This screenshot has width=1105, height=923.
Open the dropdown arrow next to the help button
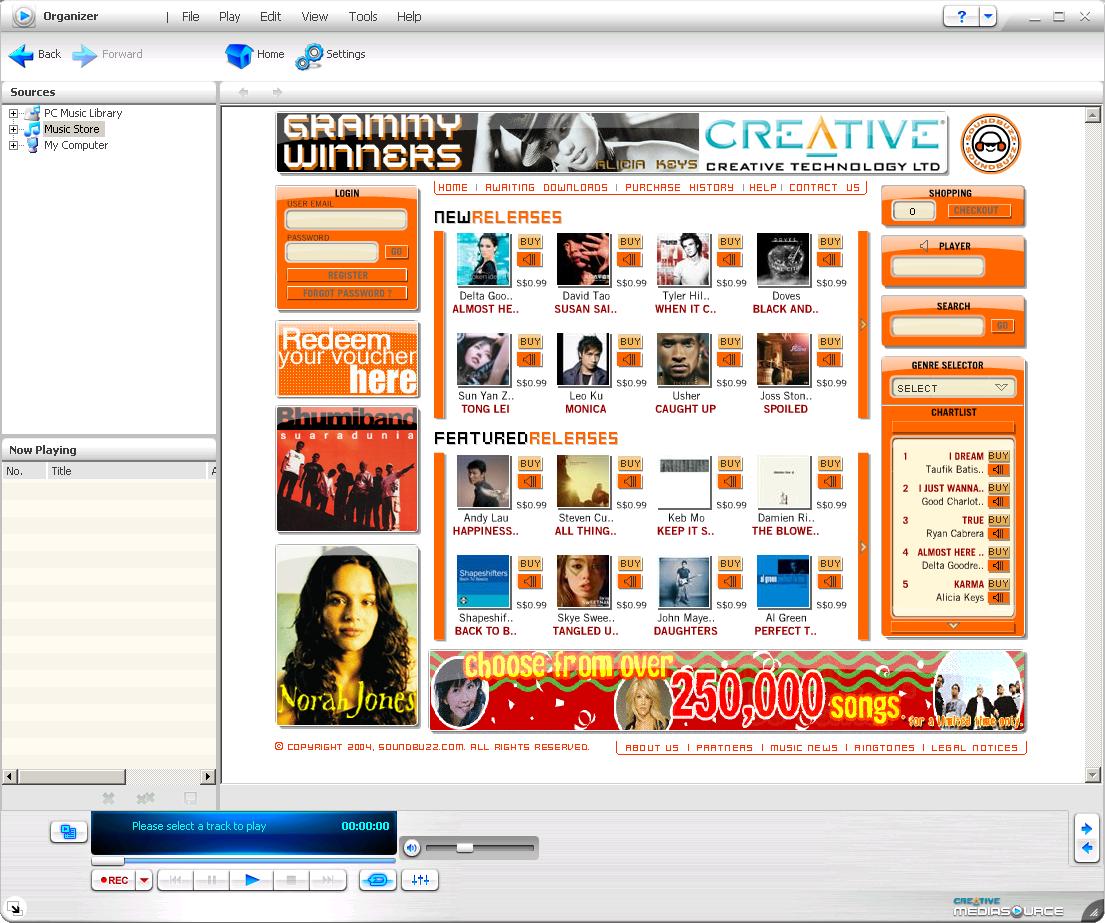[x=988, y=16]
